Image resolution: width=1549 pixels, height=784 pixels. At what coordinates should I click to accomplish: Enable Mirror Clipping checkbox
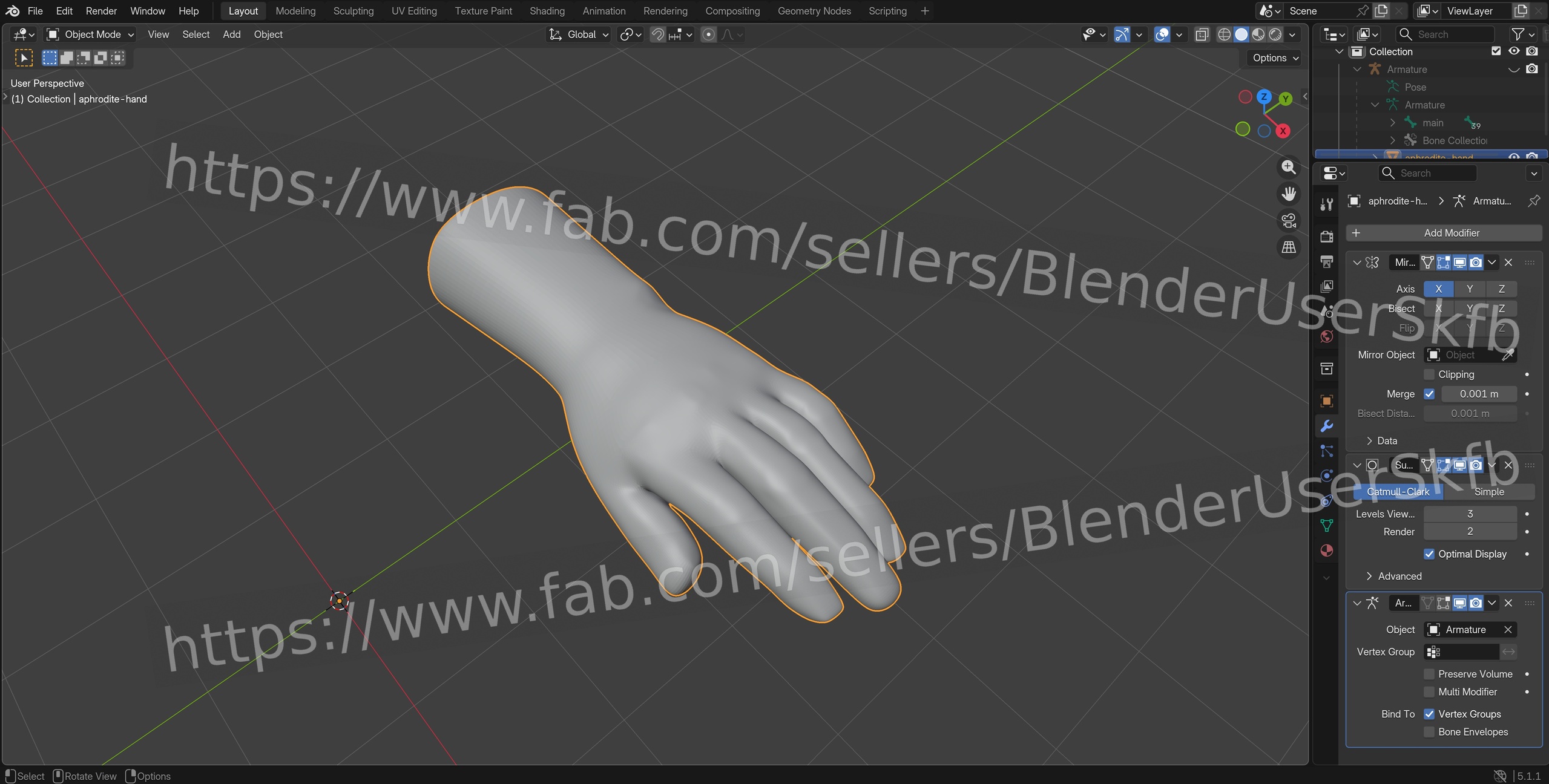tap(1429, 374)
